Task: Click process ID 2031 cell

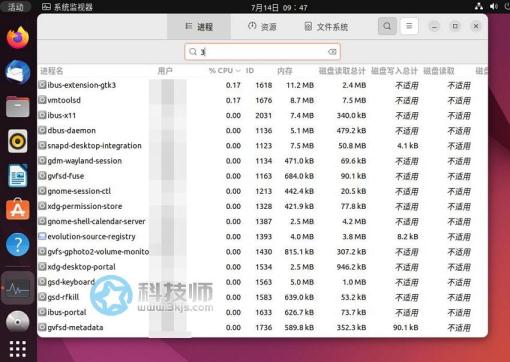Action: [x=264, y=115]
